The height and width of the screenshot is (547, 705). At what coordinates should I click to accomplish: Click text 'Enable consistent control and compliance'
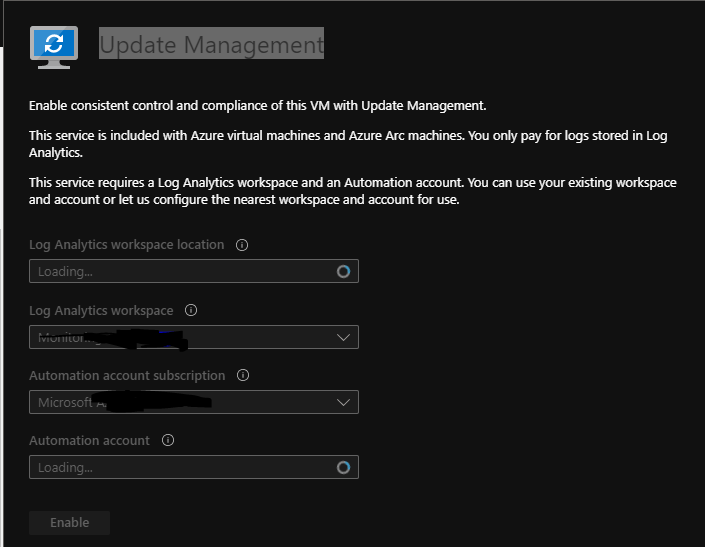pos(149,106)
